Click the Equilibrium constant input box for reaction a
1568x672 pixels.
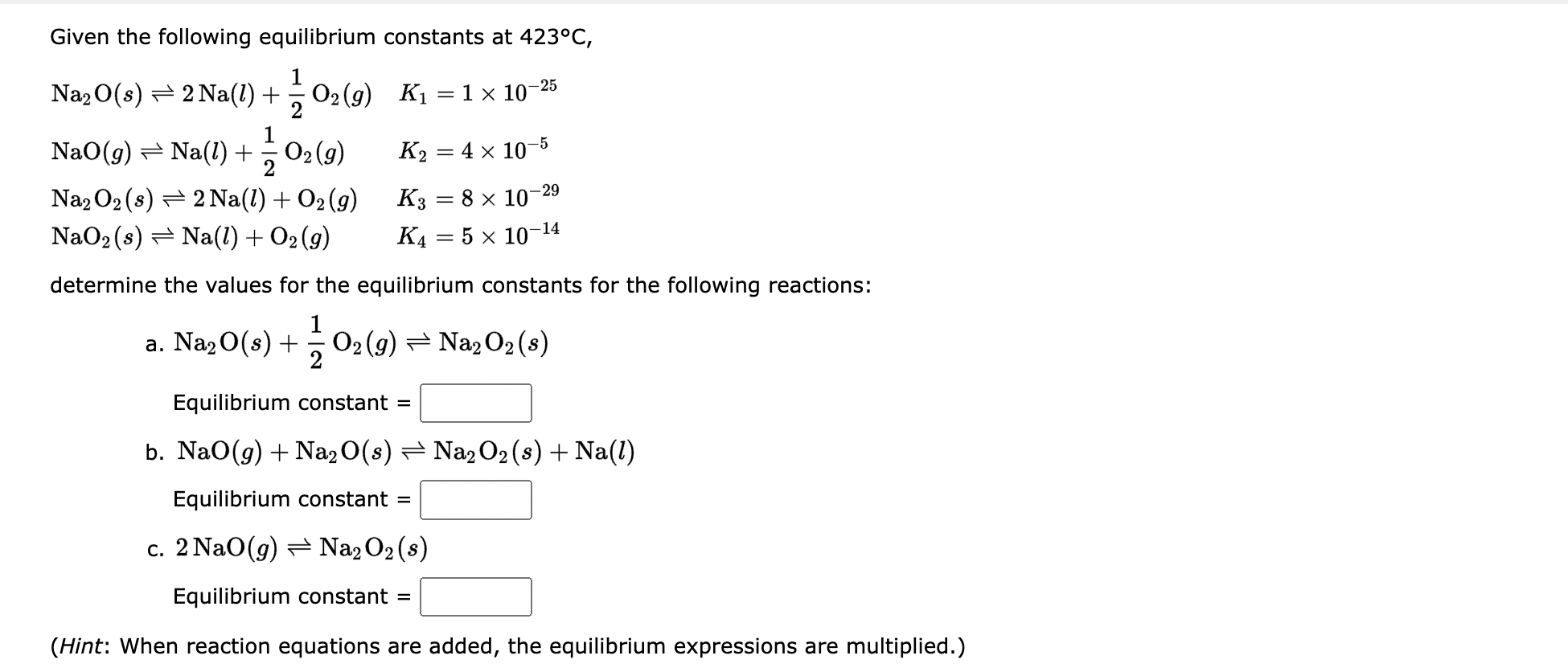point(475,404)
